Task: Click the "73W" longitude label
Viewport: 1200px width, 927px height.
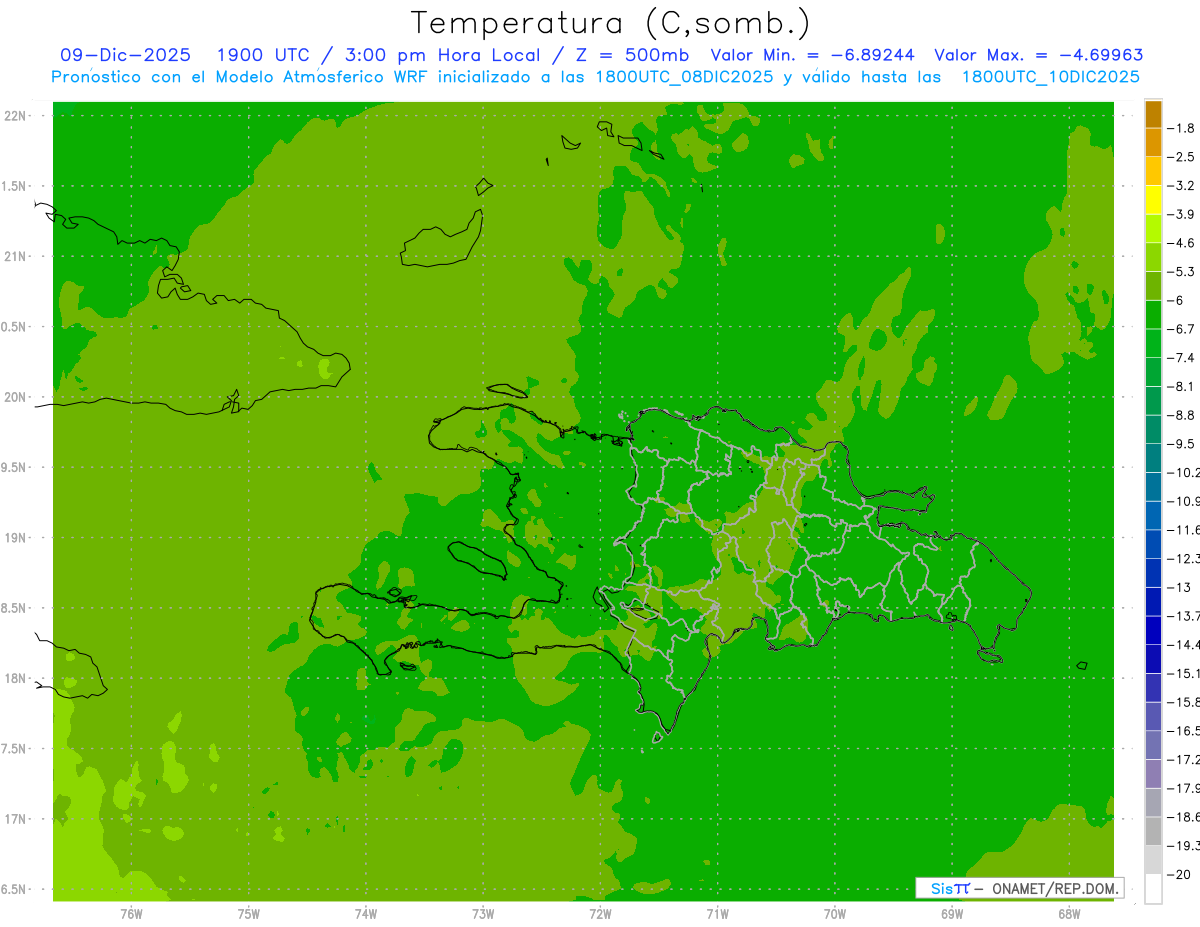Action: click(x=483, y=913)
